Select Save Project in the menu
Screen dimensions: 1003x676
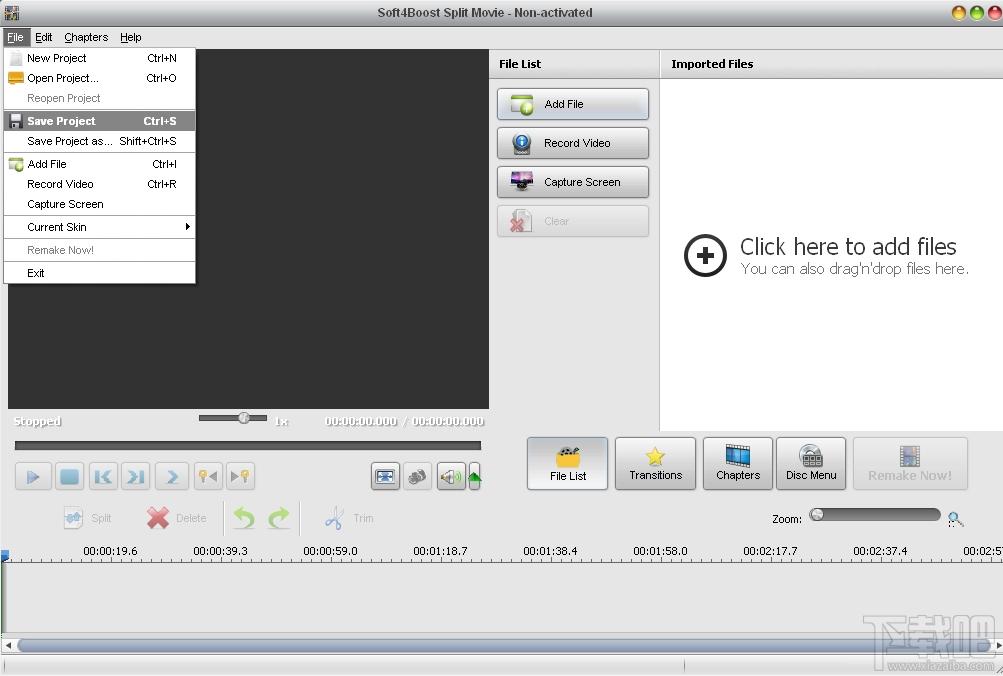pos(100,121)
